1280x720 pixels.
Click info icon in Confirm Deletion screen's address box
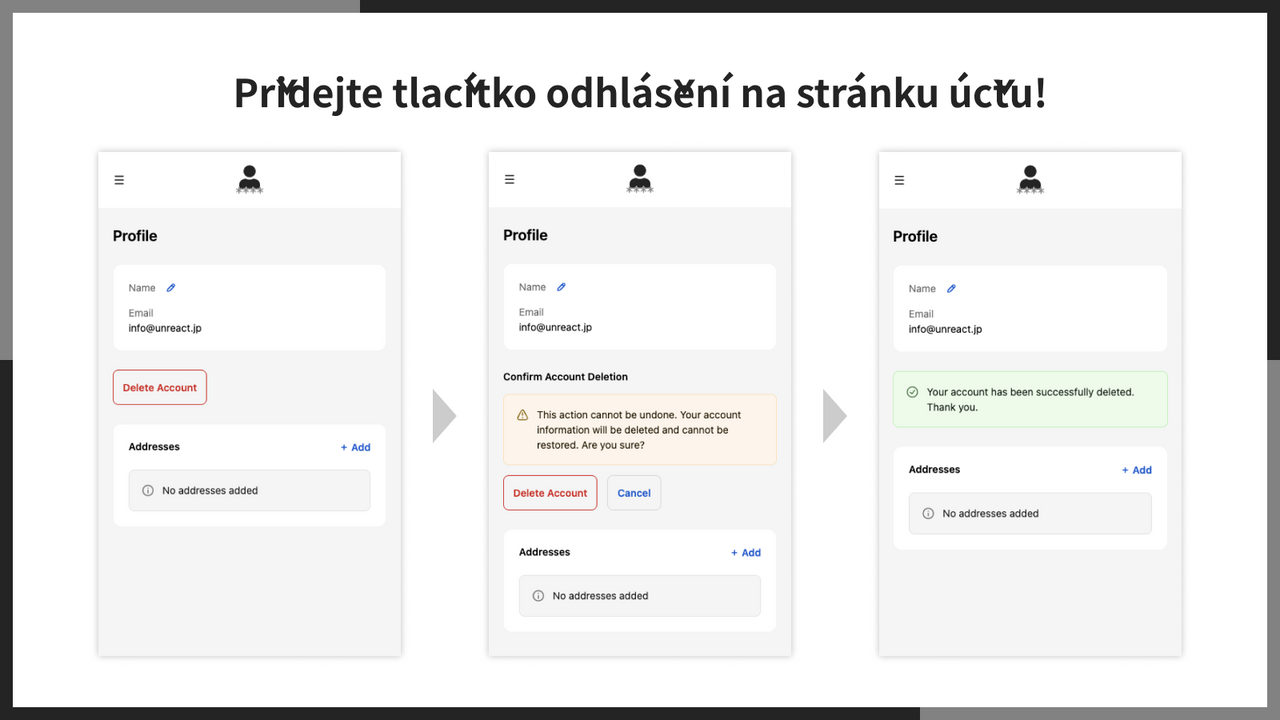538,596
